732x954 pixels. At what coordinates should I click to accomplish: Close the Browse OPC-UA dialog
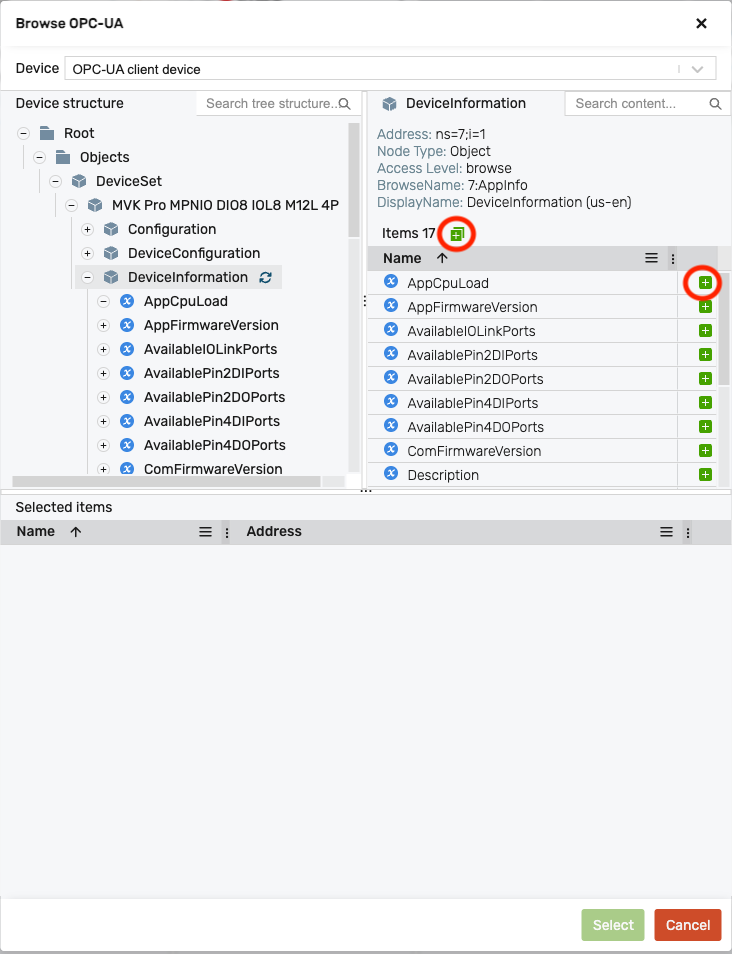pos(702,24)
